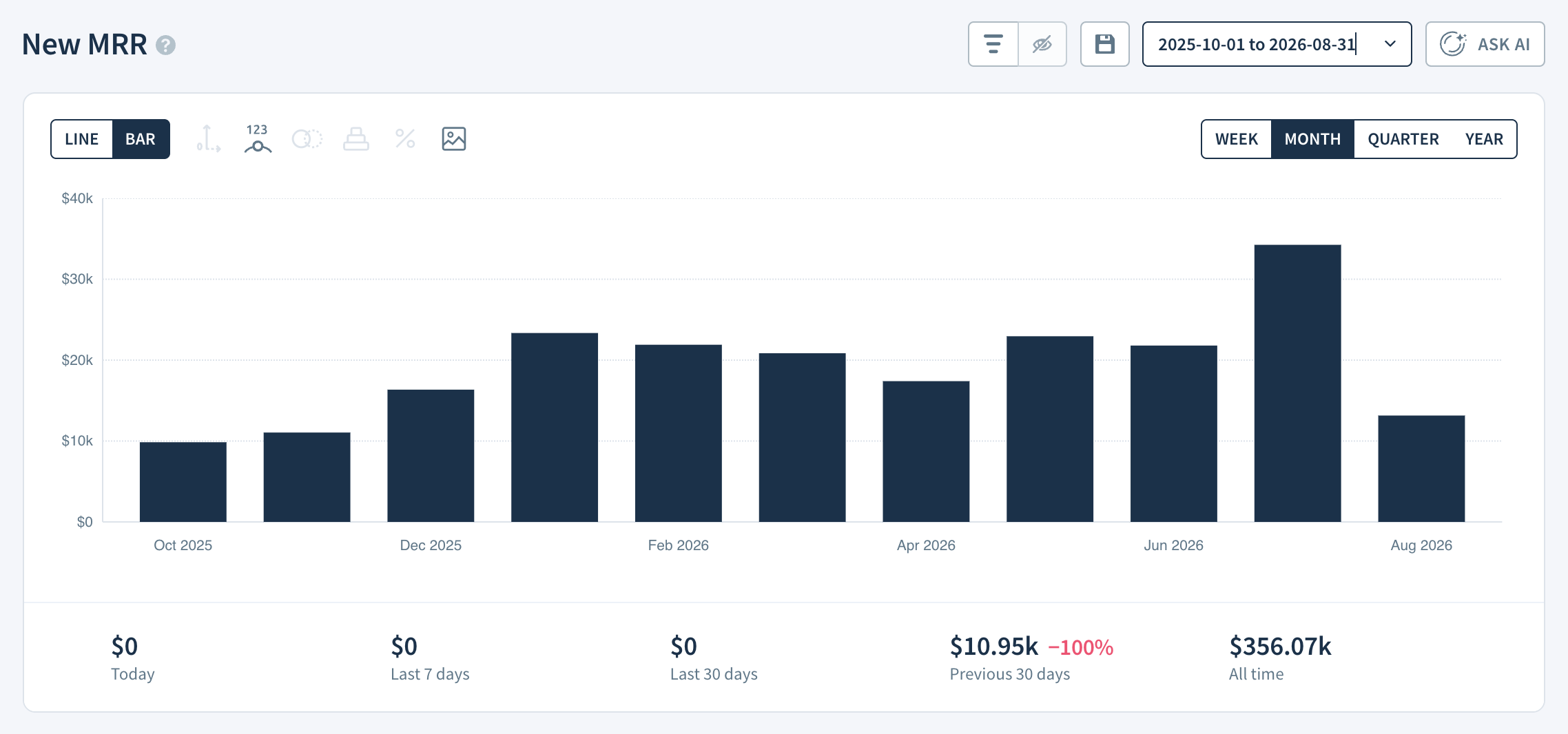Click the -100% change indicator
Screen dimensions: 1568x734
pyautogui.click(x=1080, y=647)
